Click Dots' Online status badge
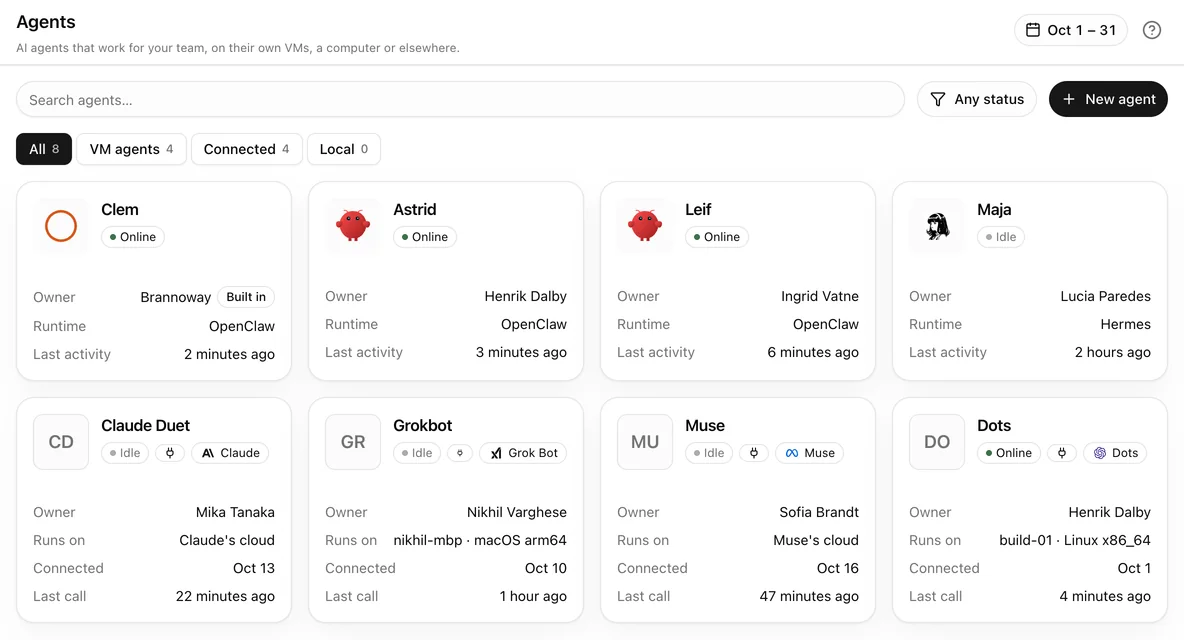This screenshot has height=640, width=1184. (1009, 453)
